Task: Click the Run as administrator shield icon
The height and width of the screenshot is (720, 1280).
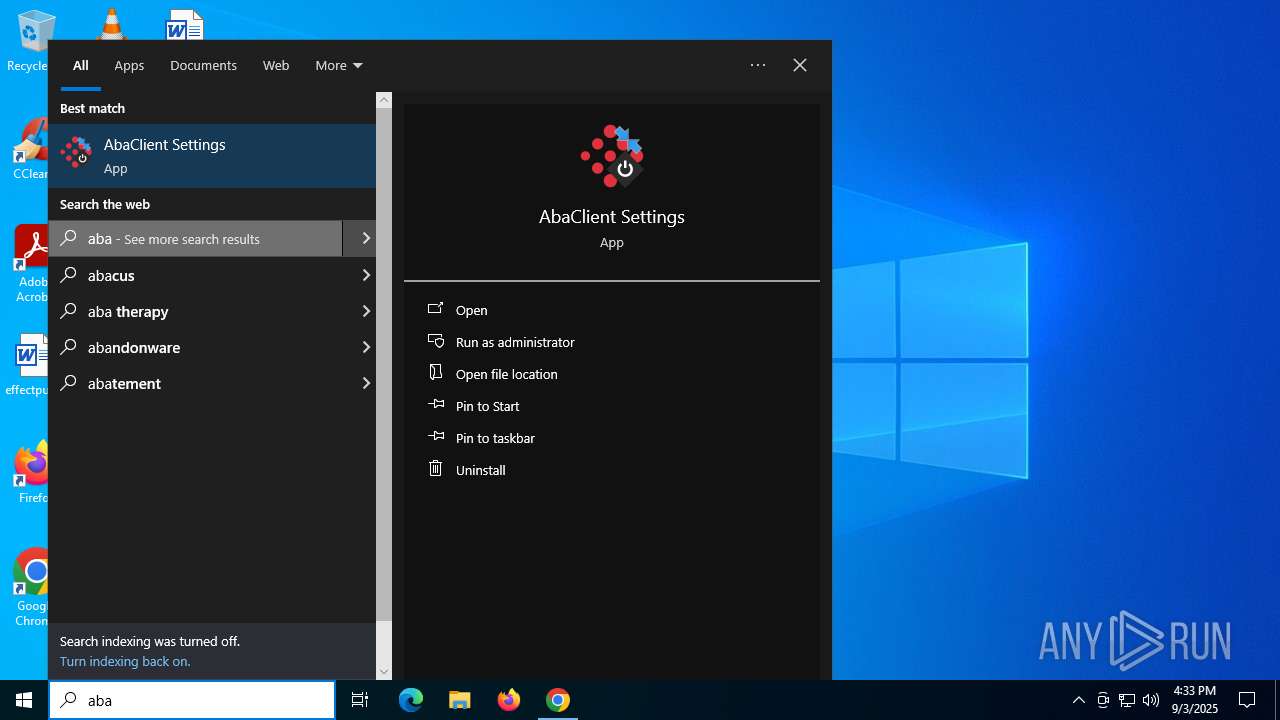Action: click(435, 341)
